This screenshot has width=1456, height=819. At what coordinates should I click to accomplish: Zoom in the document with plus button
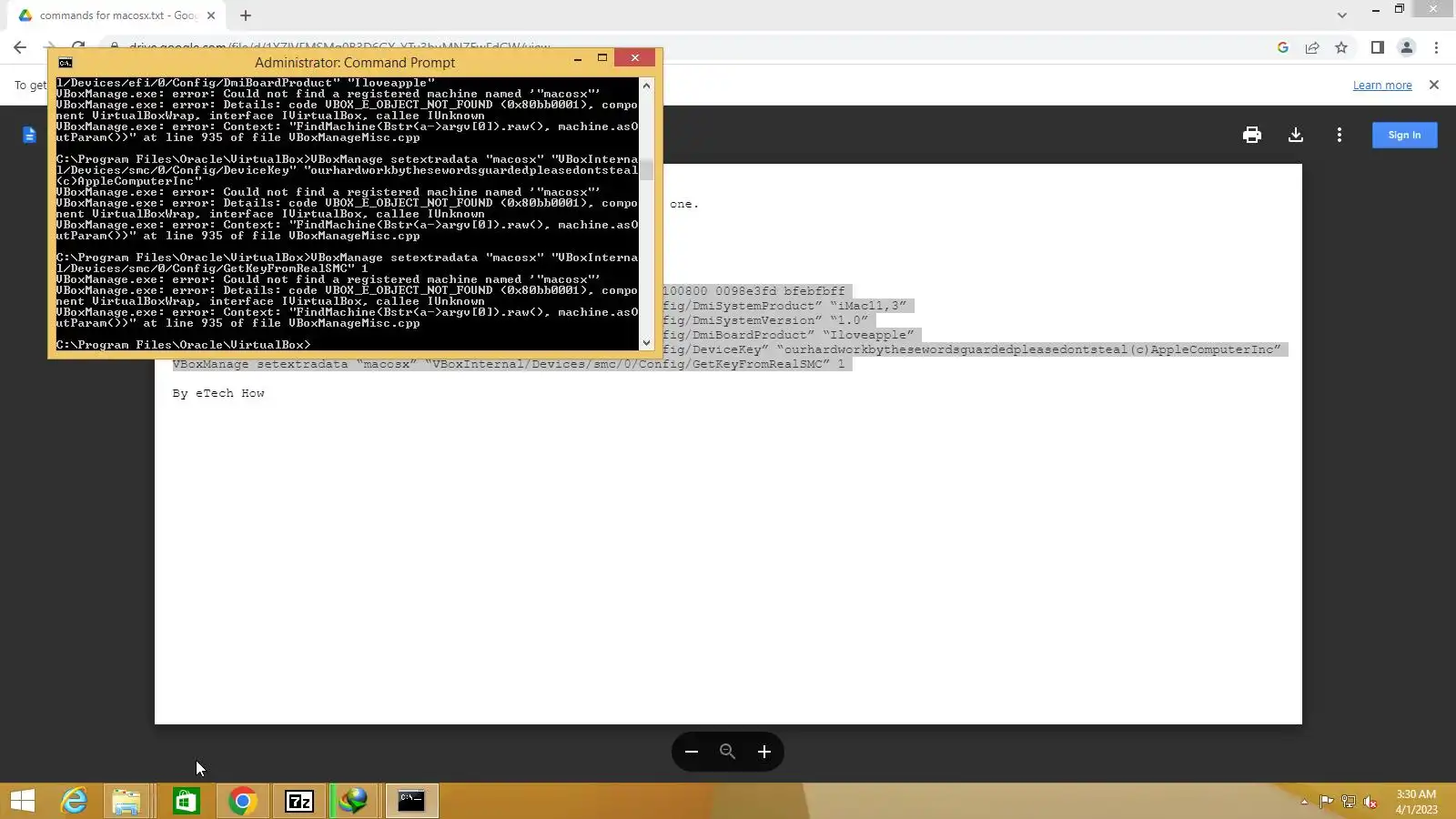click(764, 752)
